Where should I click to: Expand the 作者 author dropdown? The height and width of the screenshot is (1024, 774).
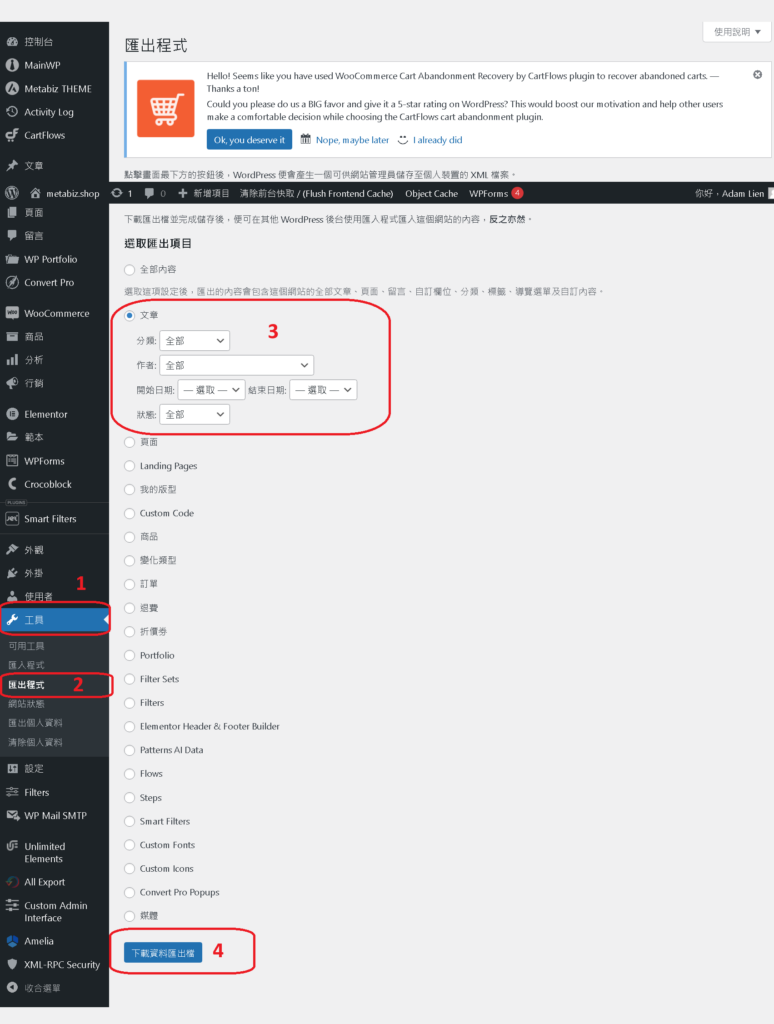236,366
